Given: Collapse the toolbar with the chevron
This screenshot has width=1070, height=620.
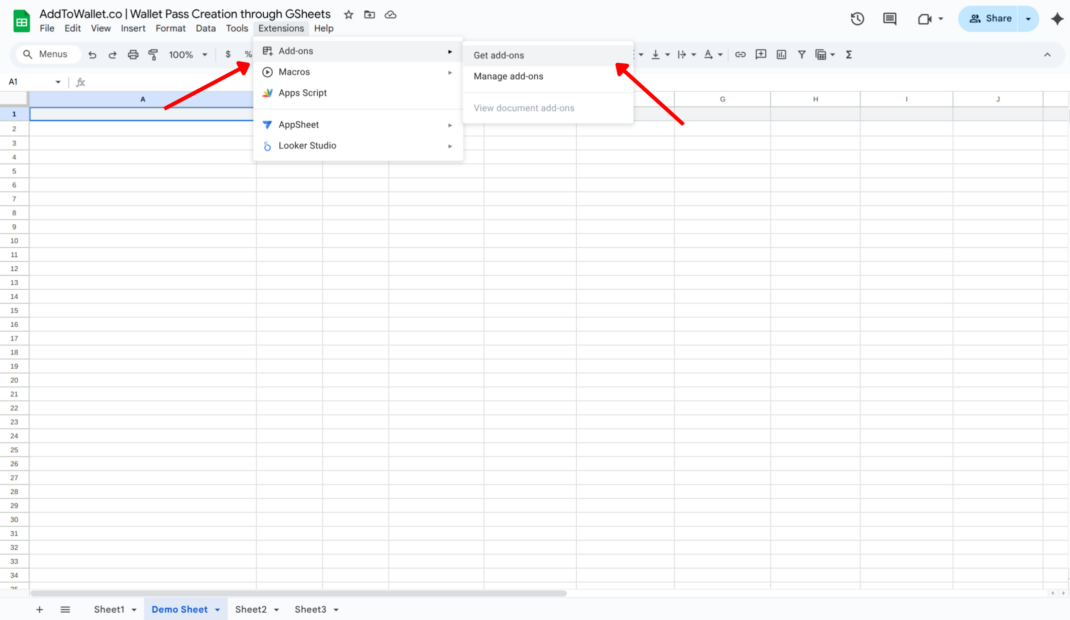Looking at the screenshot, I should pyautogui.click(x=1047, y=54).
